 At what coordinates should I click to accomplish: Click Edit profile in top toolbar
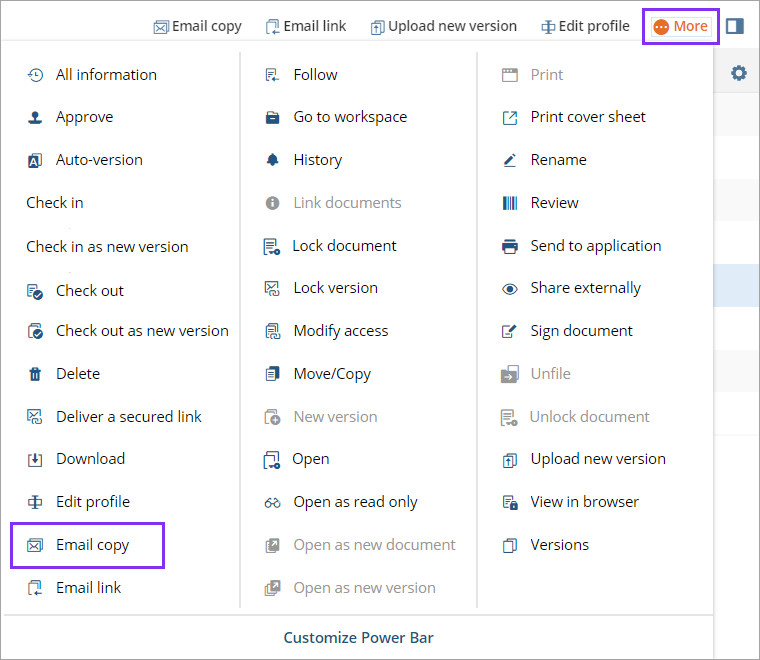coord(585,26)
